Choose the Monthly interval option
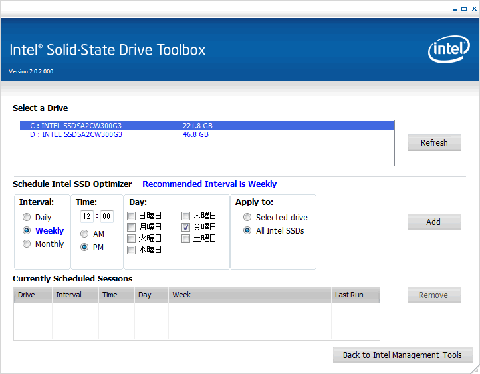 [27, 244]
